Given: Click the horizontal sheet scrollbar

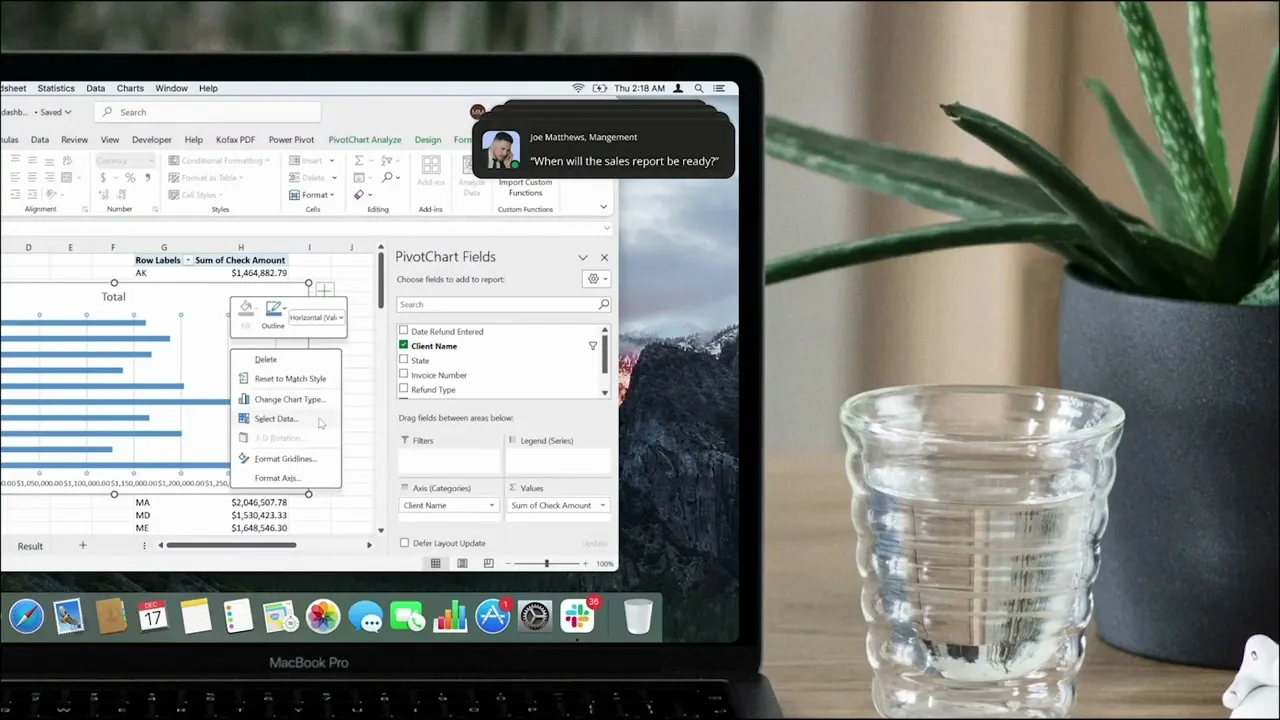Looking at the screenshot, I should coord(231,545).
